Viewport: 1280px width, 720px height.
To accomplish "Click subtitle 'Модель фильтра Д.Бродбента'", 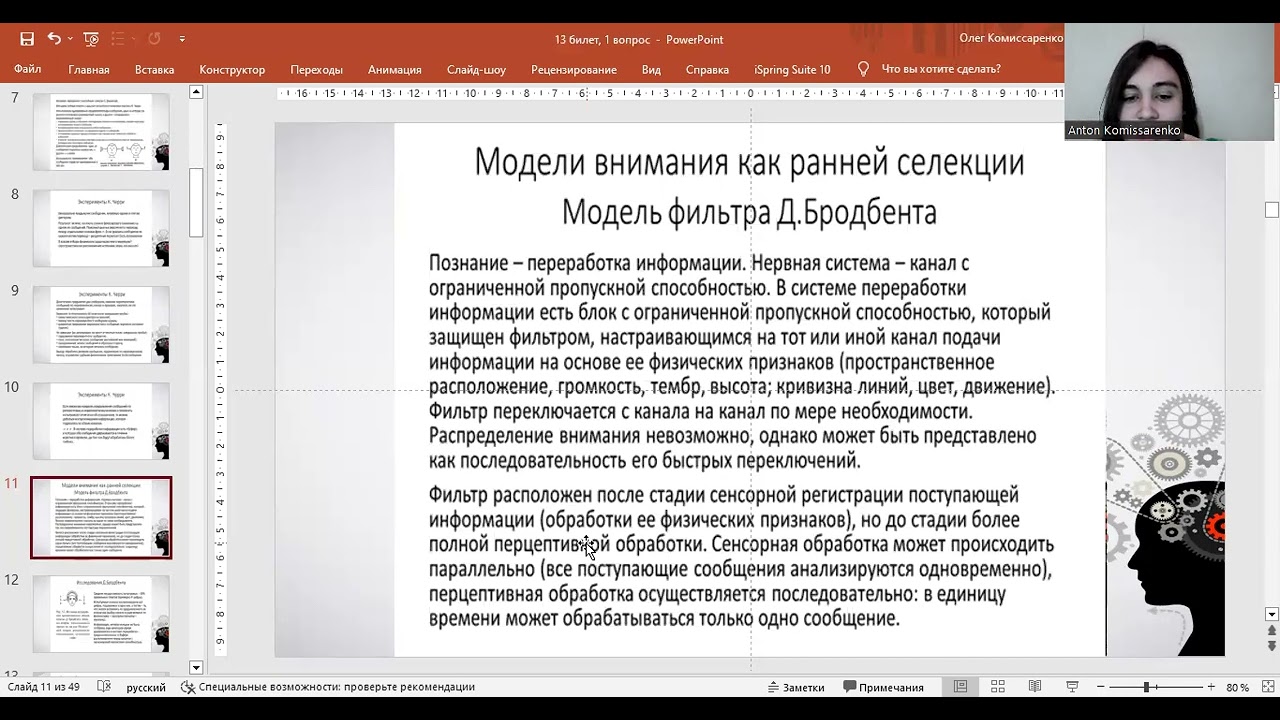I will click(749, 212).
